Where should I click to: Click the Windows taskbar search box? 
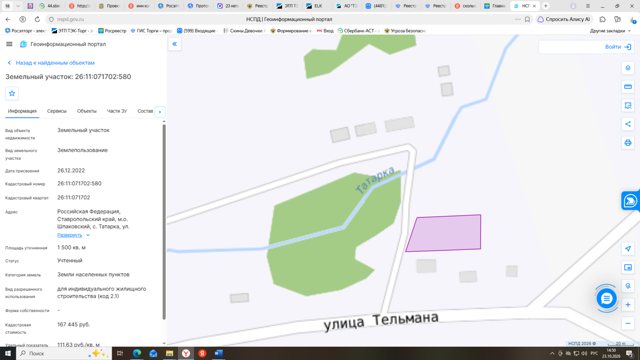click(64, 353)
